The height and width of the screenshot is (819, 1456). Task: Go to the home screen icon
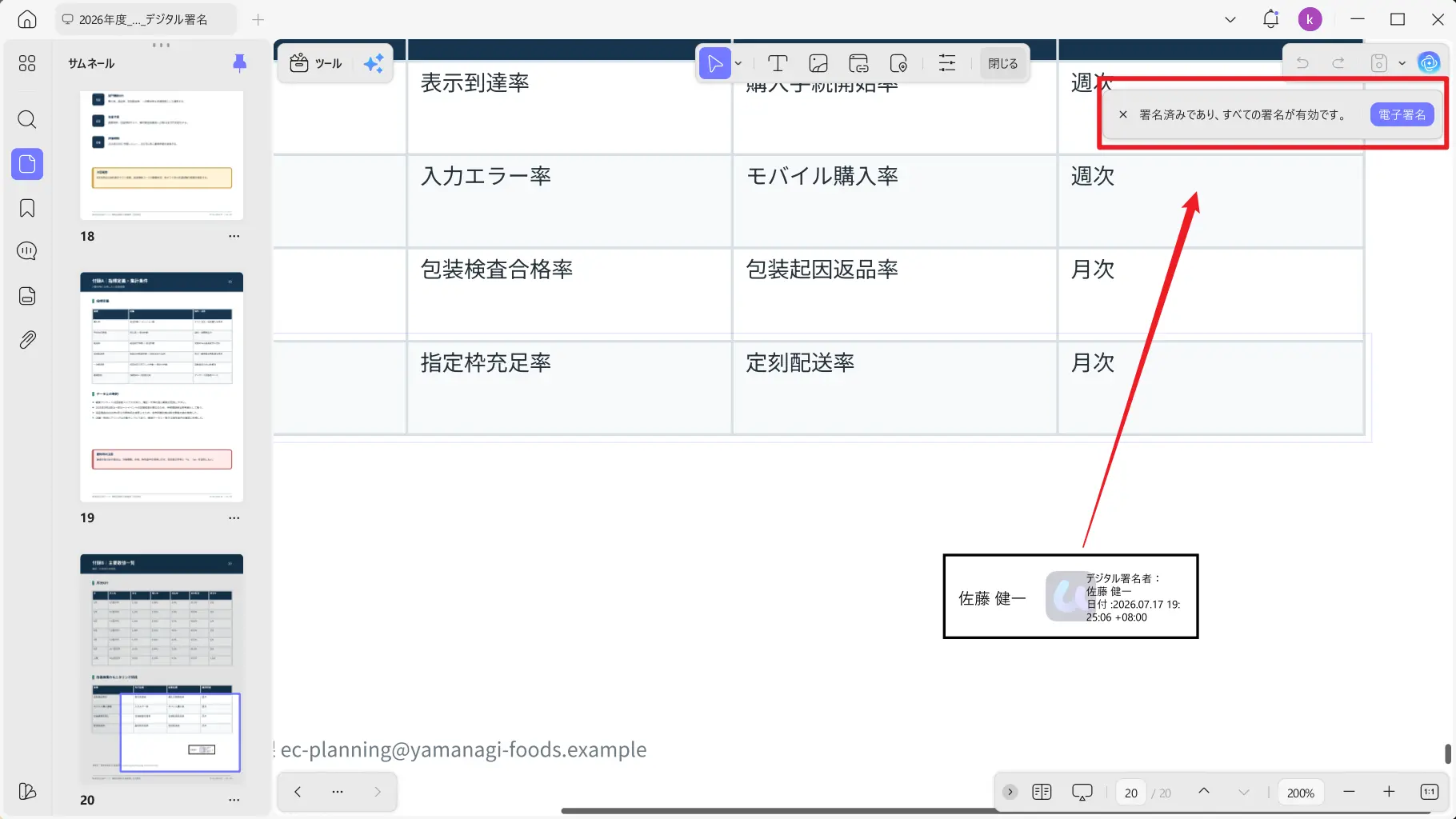pyautogui.click(x=27, y=19)
